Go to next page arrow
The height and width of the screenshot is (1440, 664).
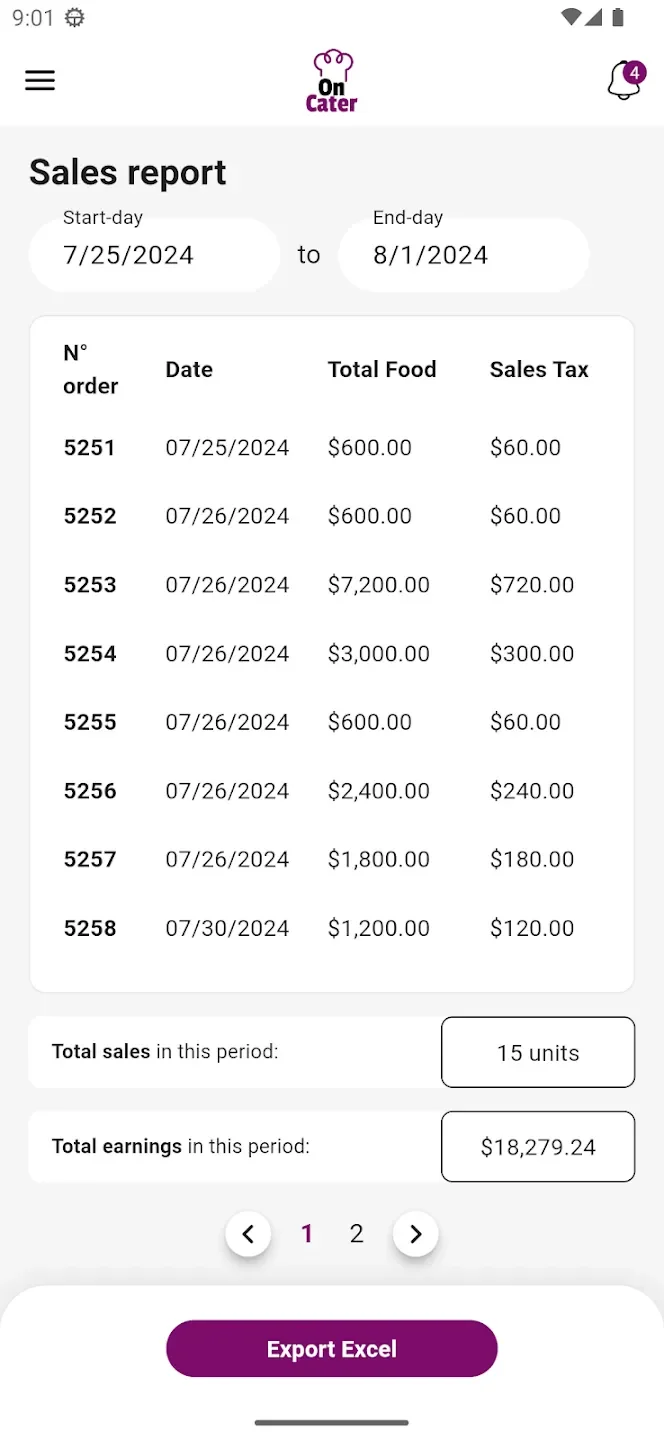(x=416, y=1234)
